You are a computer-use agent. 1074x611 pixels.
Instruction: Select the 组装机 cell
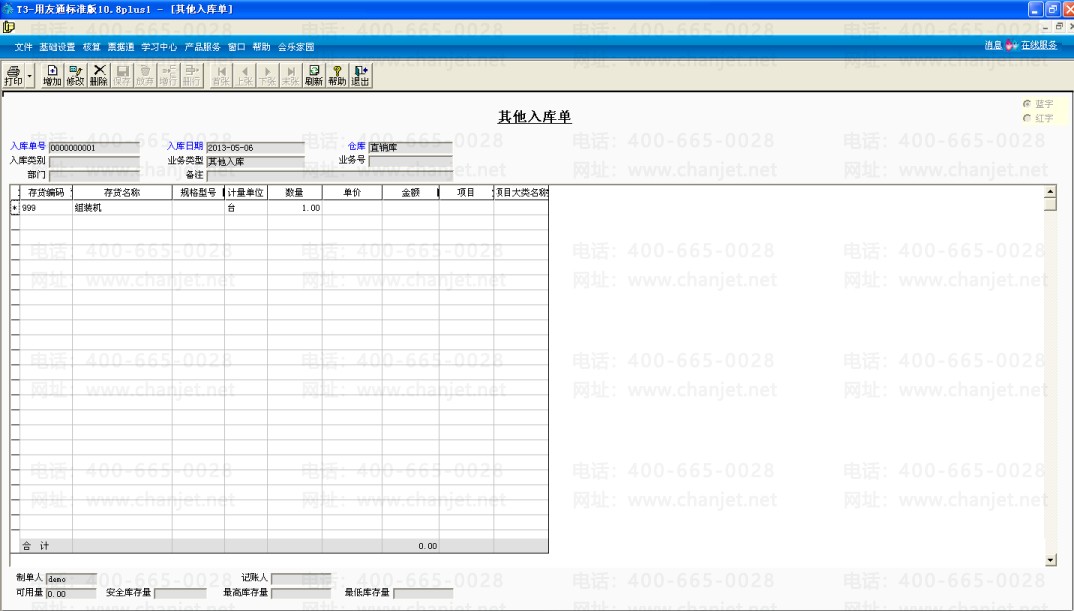coord(122,208)
